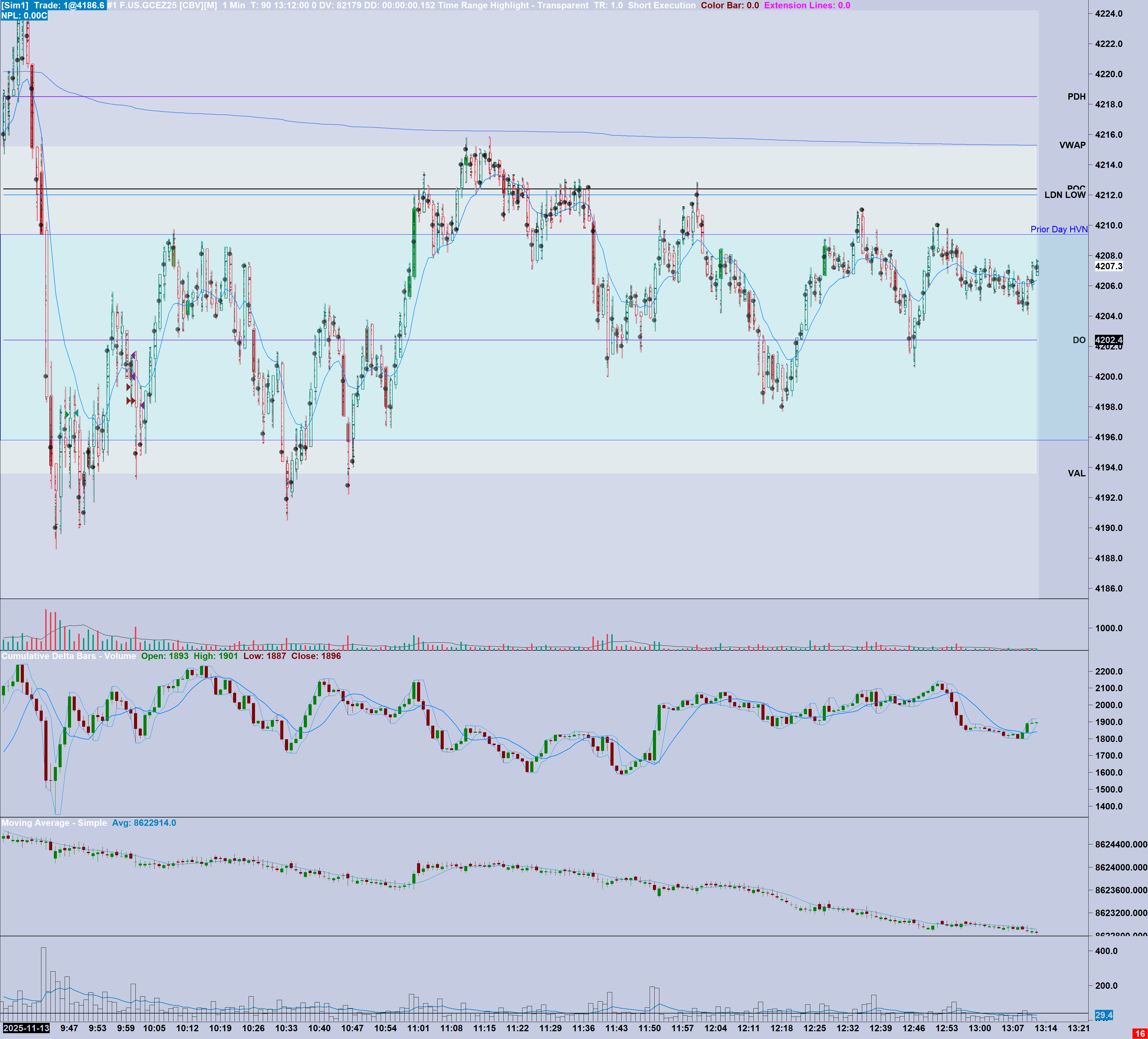The height and width of the screenshot is (1039, 1148).
Task: Click the red 16 box in corner
Action: (x=1139, y=1033)
